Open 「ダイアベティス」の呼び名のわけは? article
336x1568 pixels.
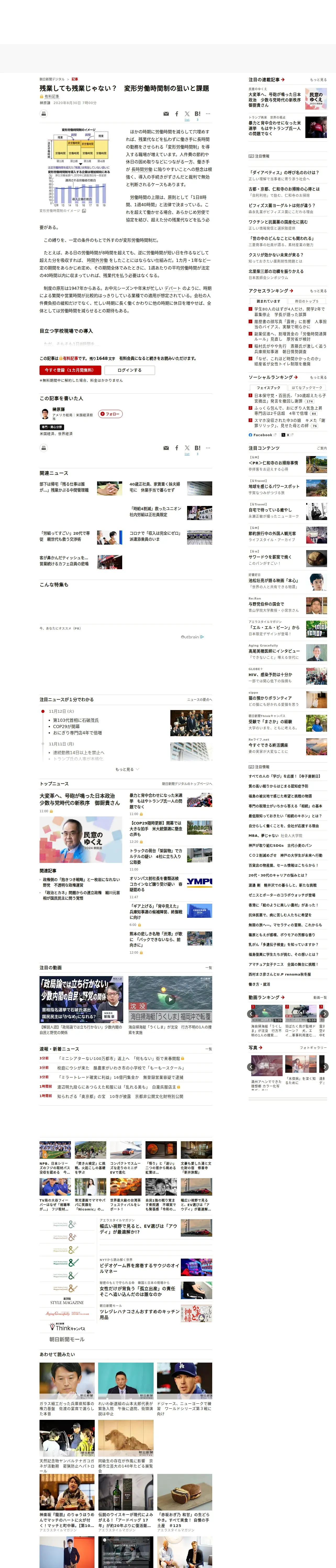284,172
